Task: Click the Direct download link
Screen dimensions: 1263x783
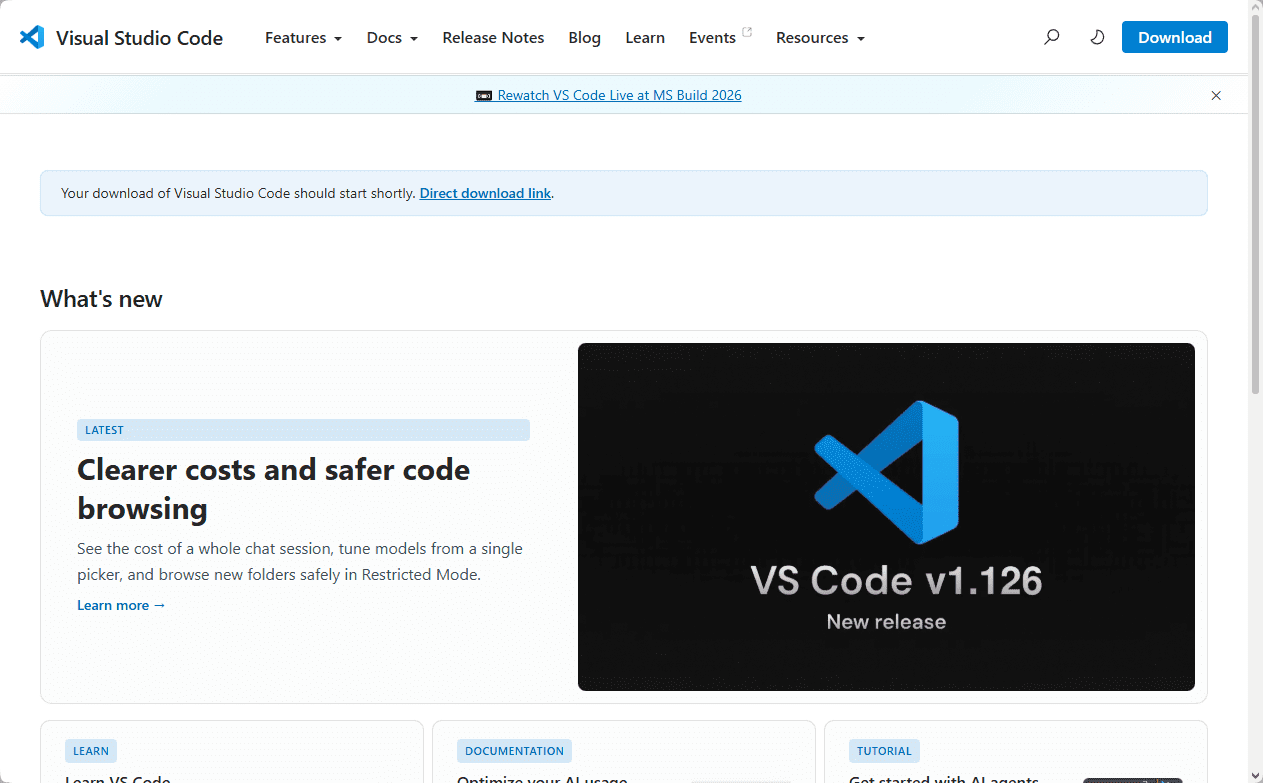Action: pyautogui.click(x=485, y=193)
